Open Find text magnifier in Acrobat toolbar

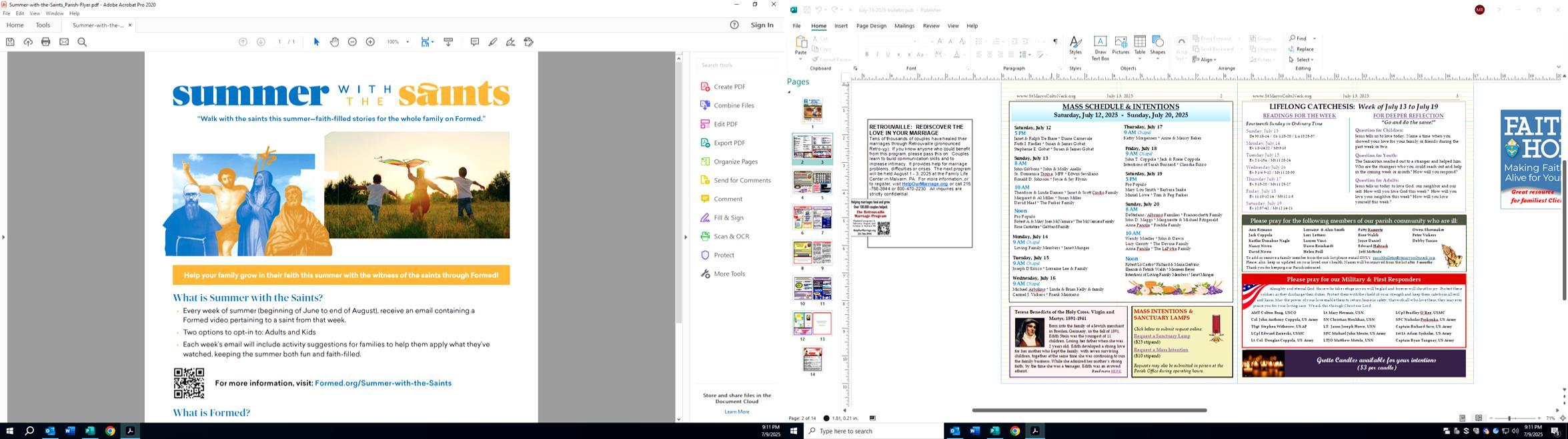pos(82,42)
